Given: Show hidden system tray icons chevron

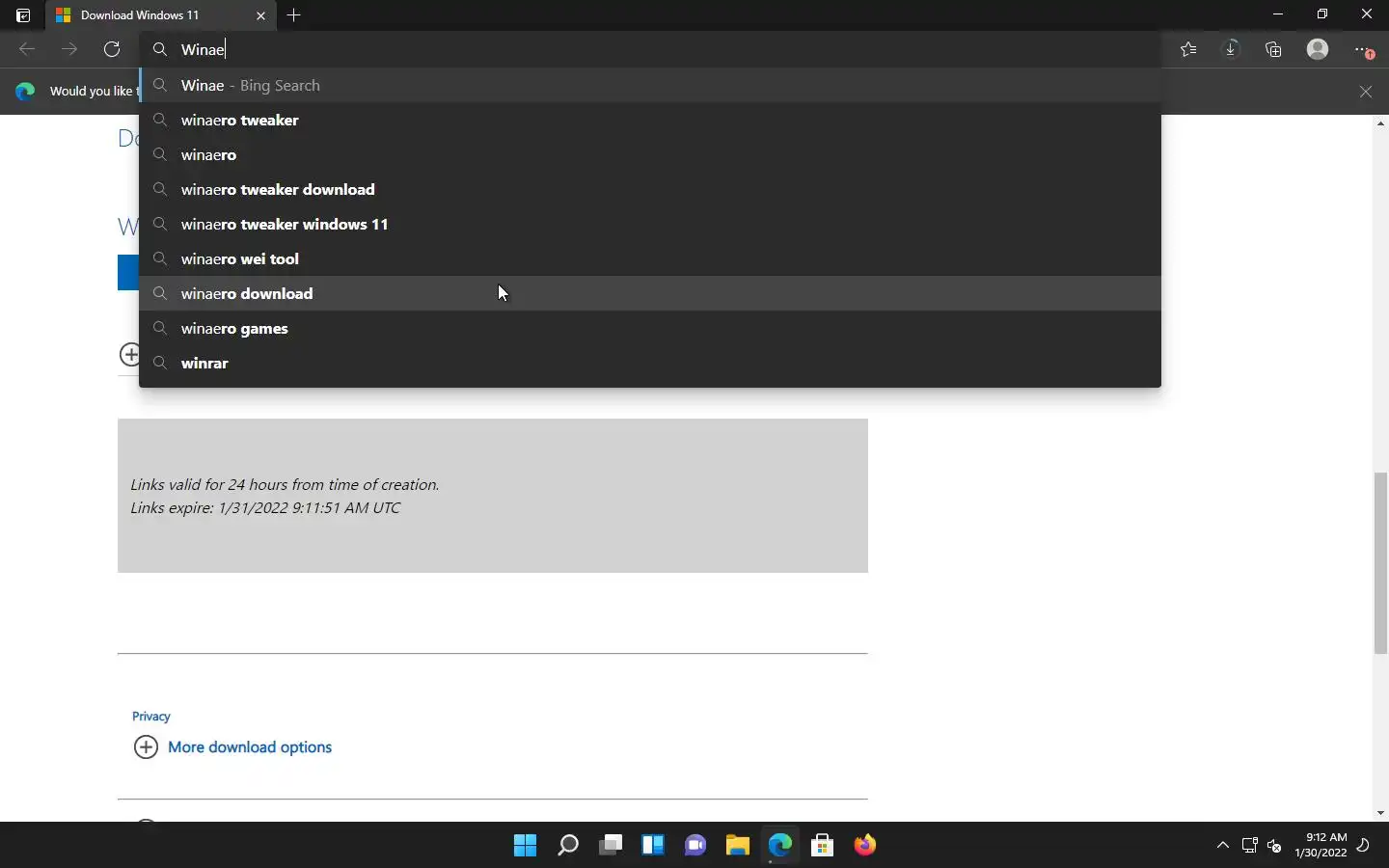Looking at the screenshot, I should (x=1223, y=845).
